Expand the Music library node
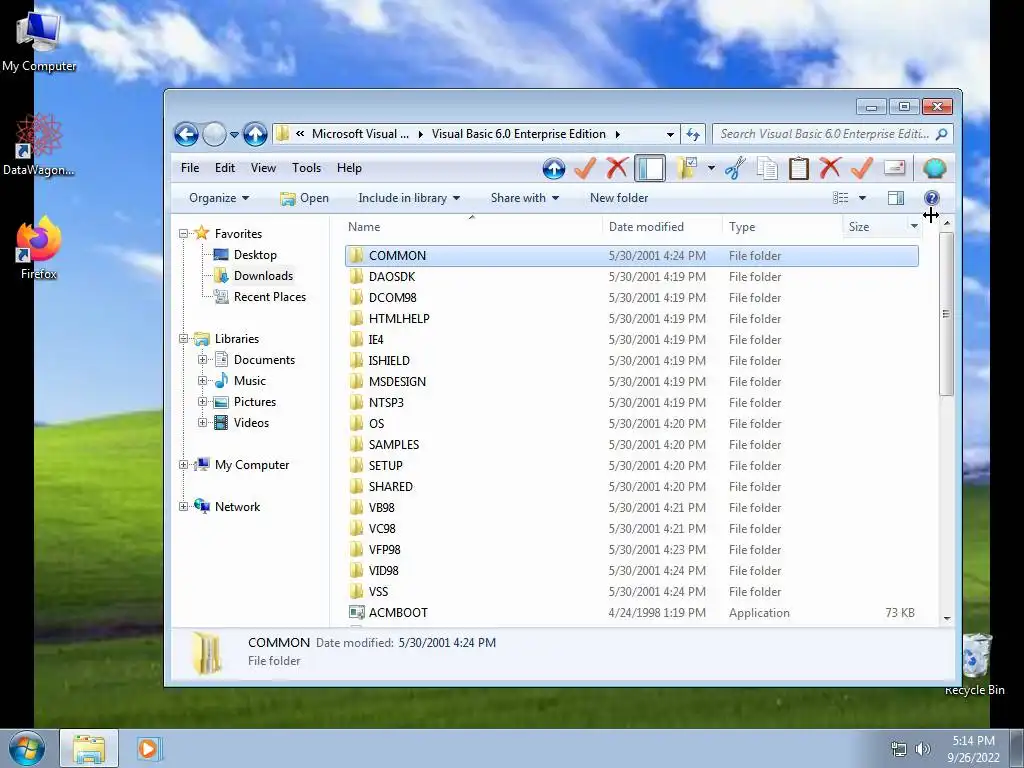 click(x=202, y=380)
